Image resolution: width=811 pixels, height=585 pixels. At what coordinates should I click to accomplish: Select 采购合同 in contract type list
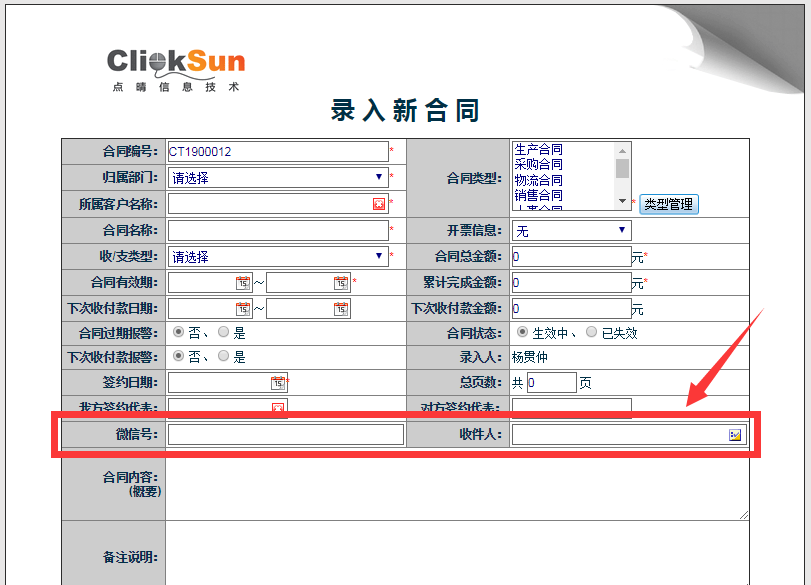(x=538, y=164)
